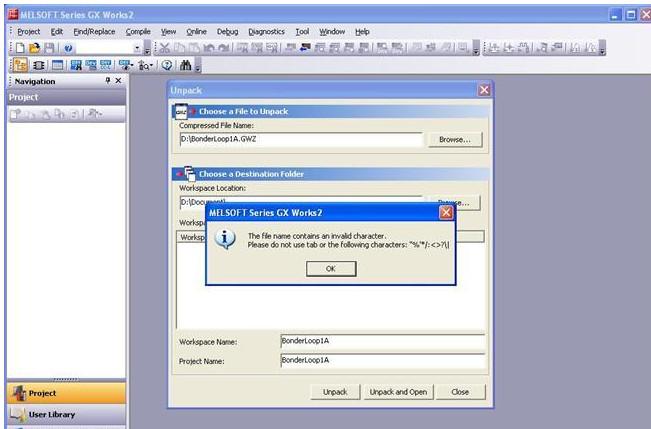Maximize the GX Works2 main window
Screen dimensions: 651x429
tap(631, 15)
